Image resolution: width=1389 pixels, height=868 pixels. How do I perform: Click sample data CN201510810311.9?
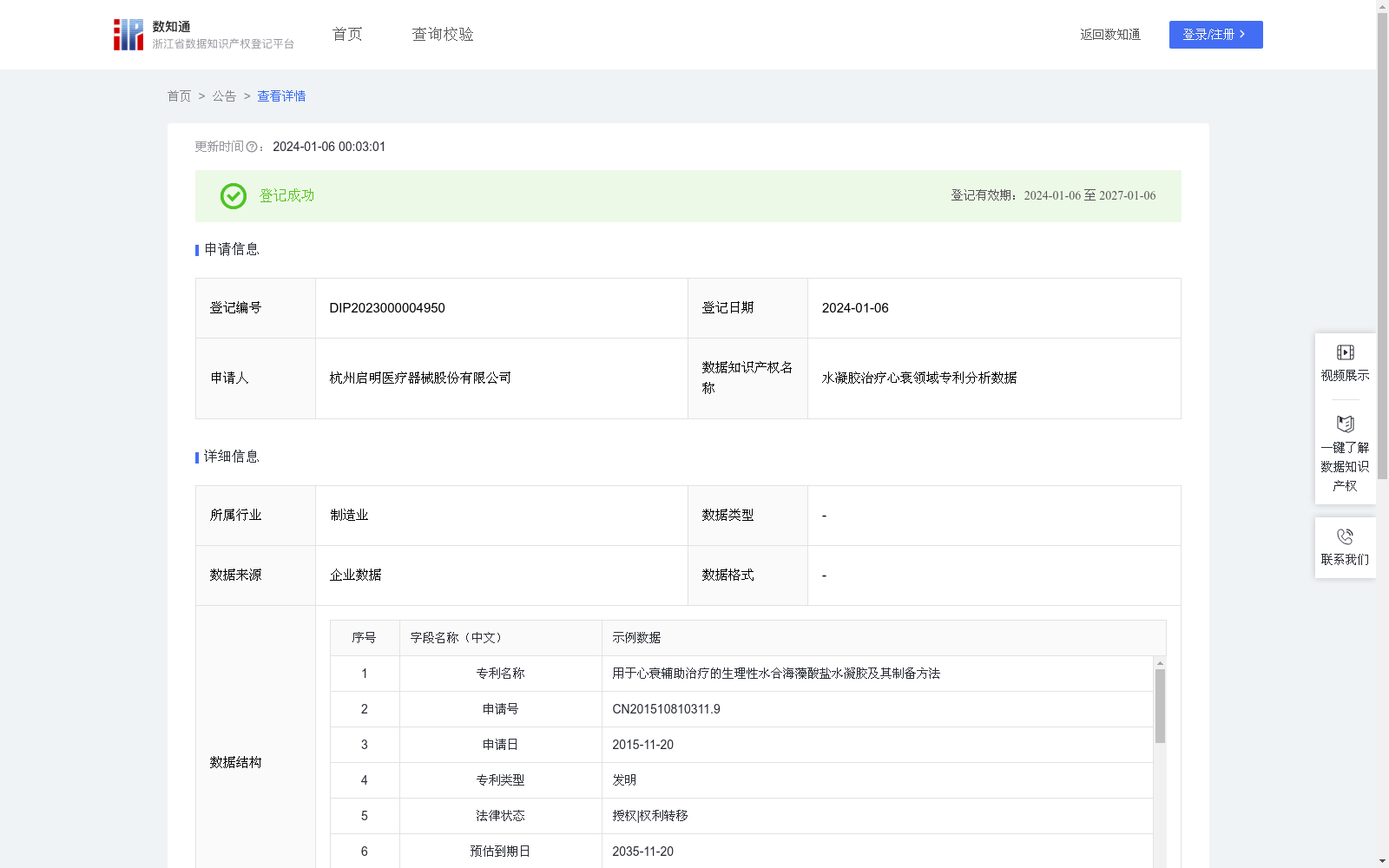tap(666, 709)
